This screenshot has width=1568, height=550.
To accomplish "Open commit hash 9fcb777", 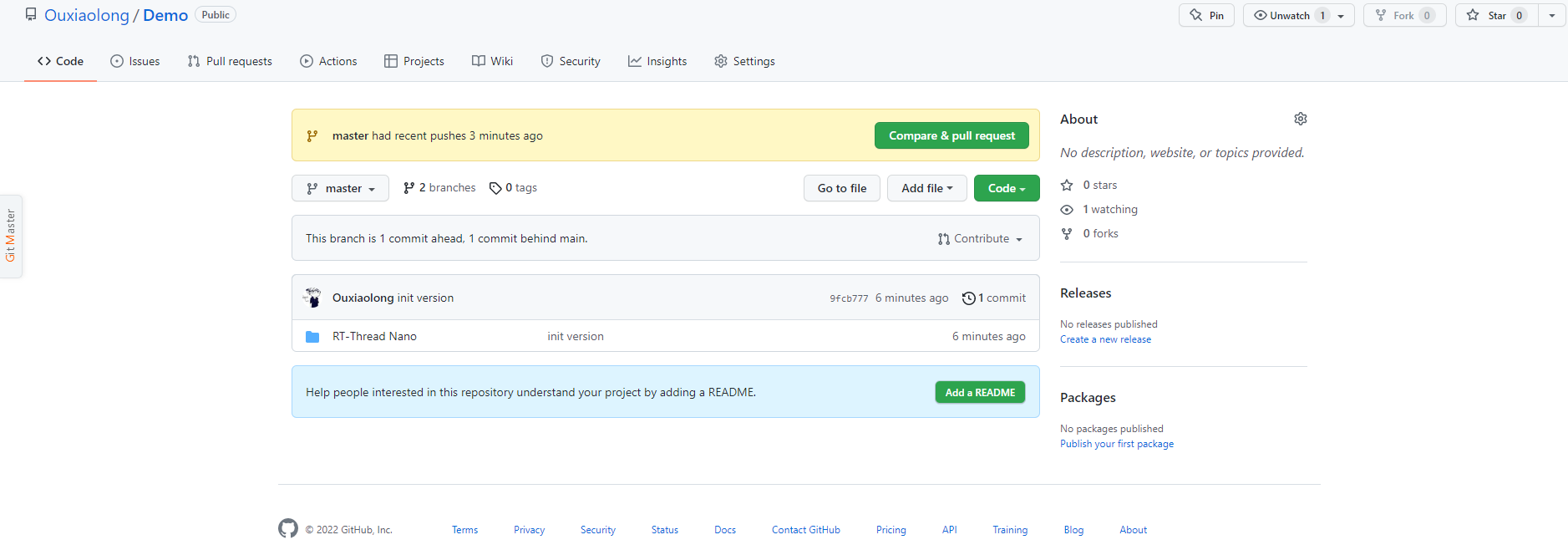I will (849, 298).
